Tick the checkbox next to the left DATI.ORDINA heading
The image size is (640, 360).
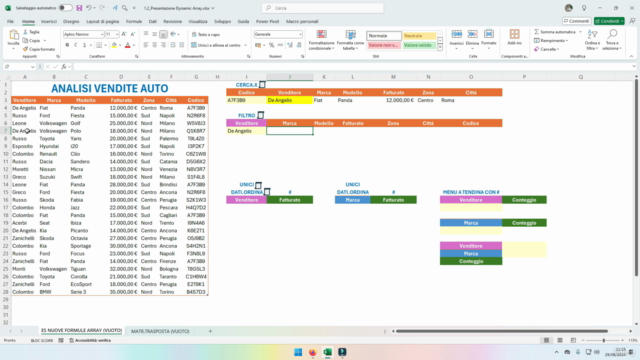267,192
